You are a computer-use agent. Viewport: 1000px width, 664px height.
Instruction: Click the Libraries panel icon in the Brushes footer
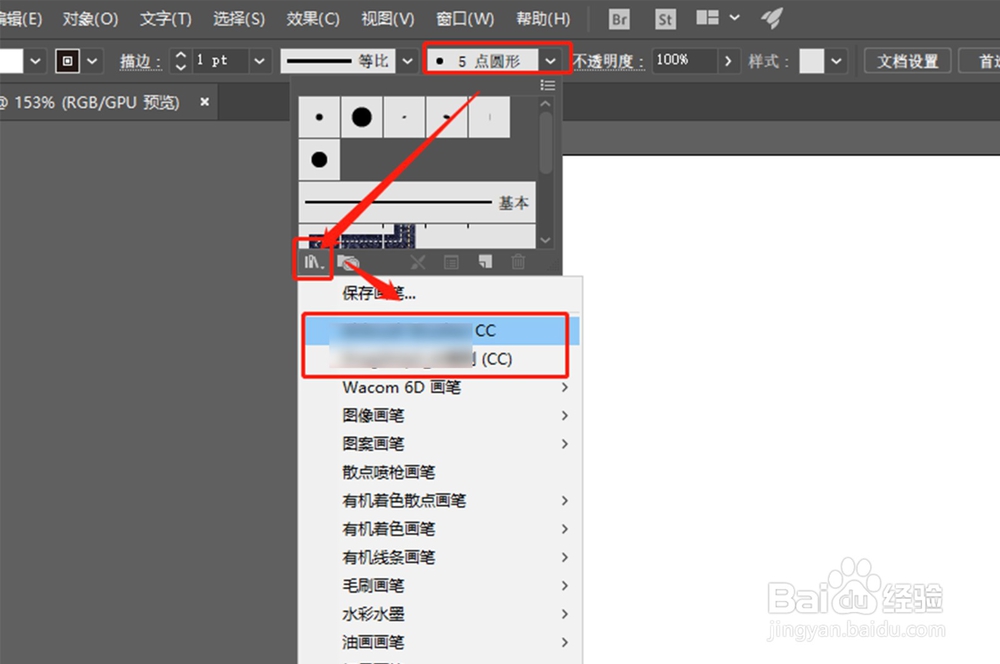pyautogui.click(x=349, y=262)
